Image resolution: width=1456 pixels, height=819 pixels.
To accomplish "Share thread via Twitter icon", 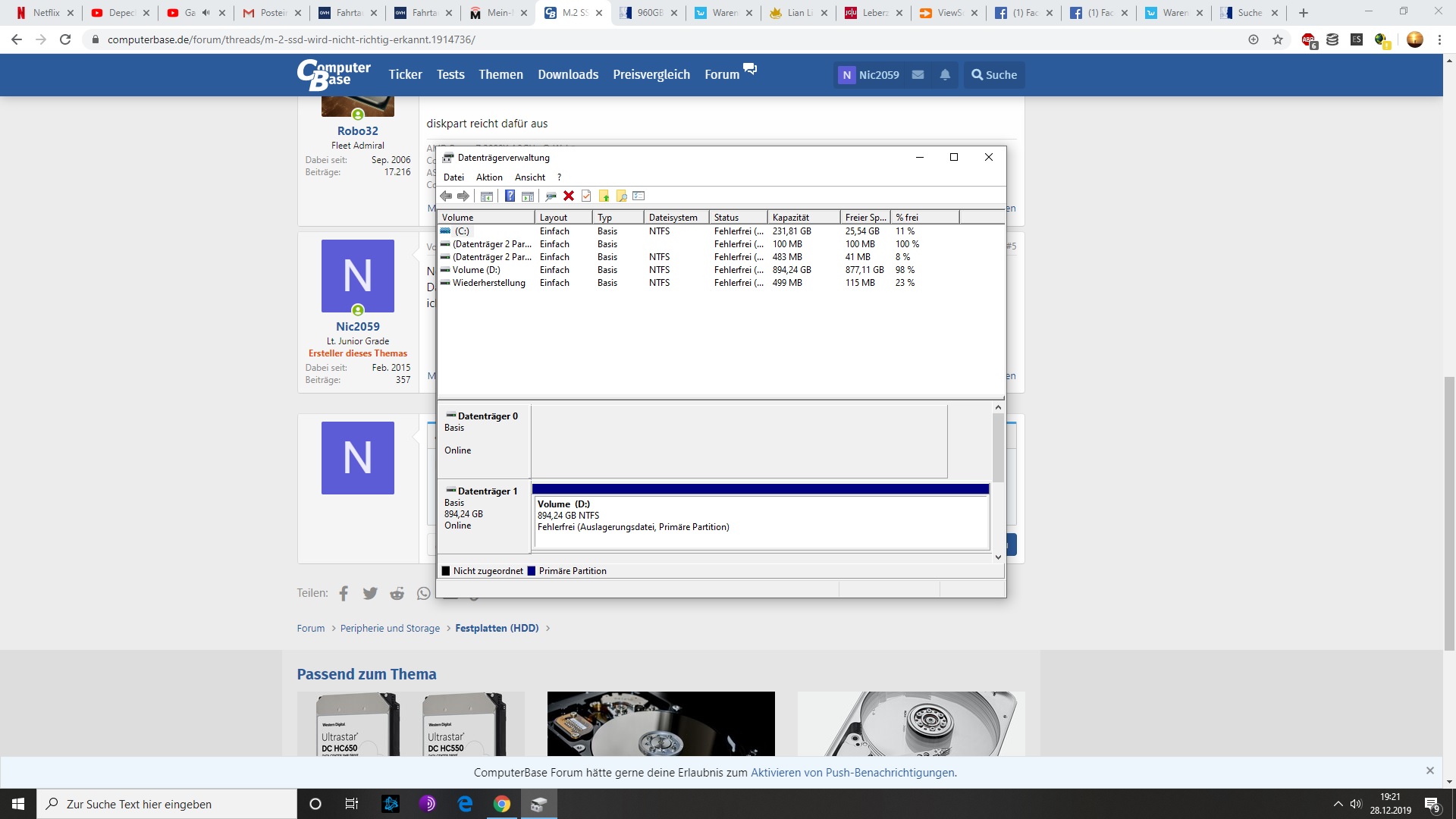I will (x=370, y=594).
